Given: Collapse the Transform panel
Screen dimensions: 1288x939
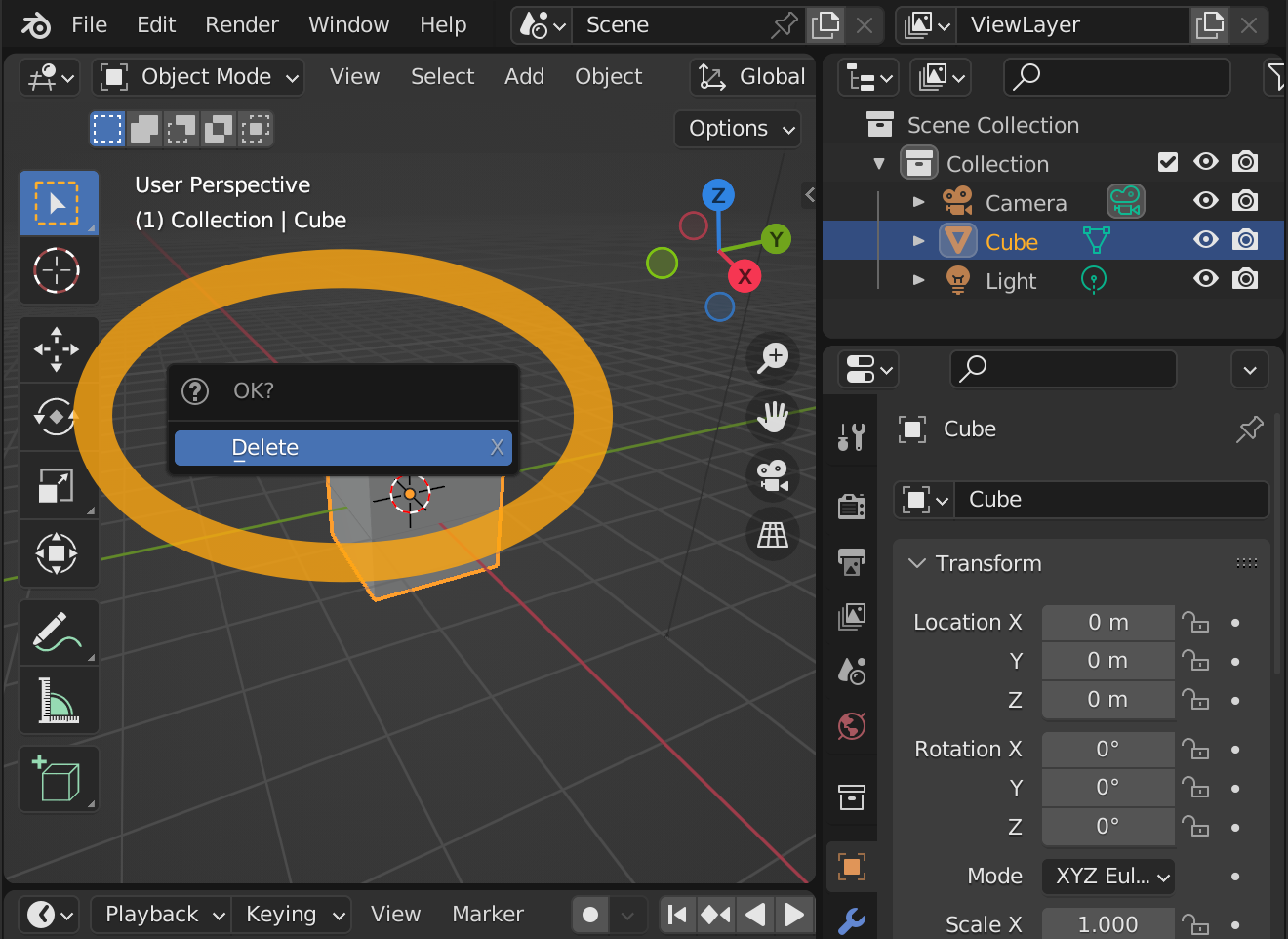Looking at the screenshot, I should (x=917, y=563).
